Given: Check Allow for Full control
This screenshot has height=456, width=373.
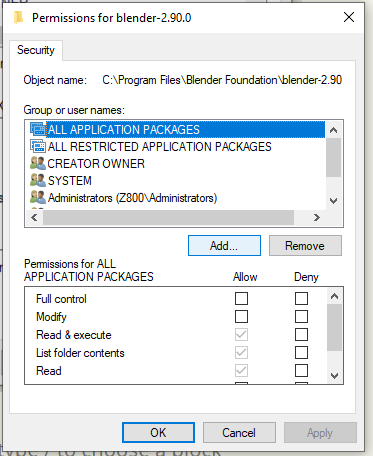Looking at the screenshot, I should coord(241,298).
